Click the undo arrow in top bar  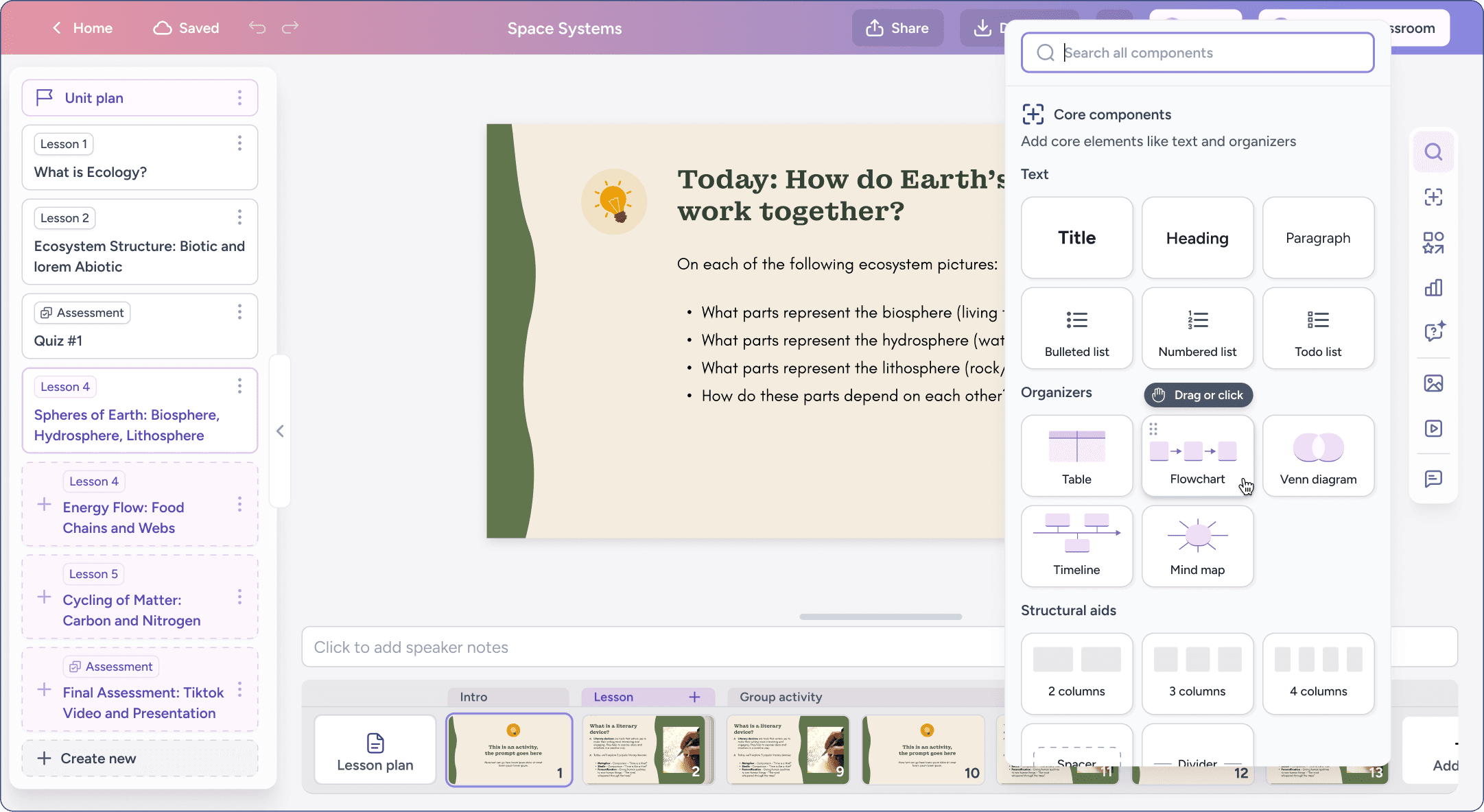257,27
